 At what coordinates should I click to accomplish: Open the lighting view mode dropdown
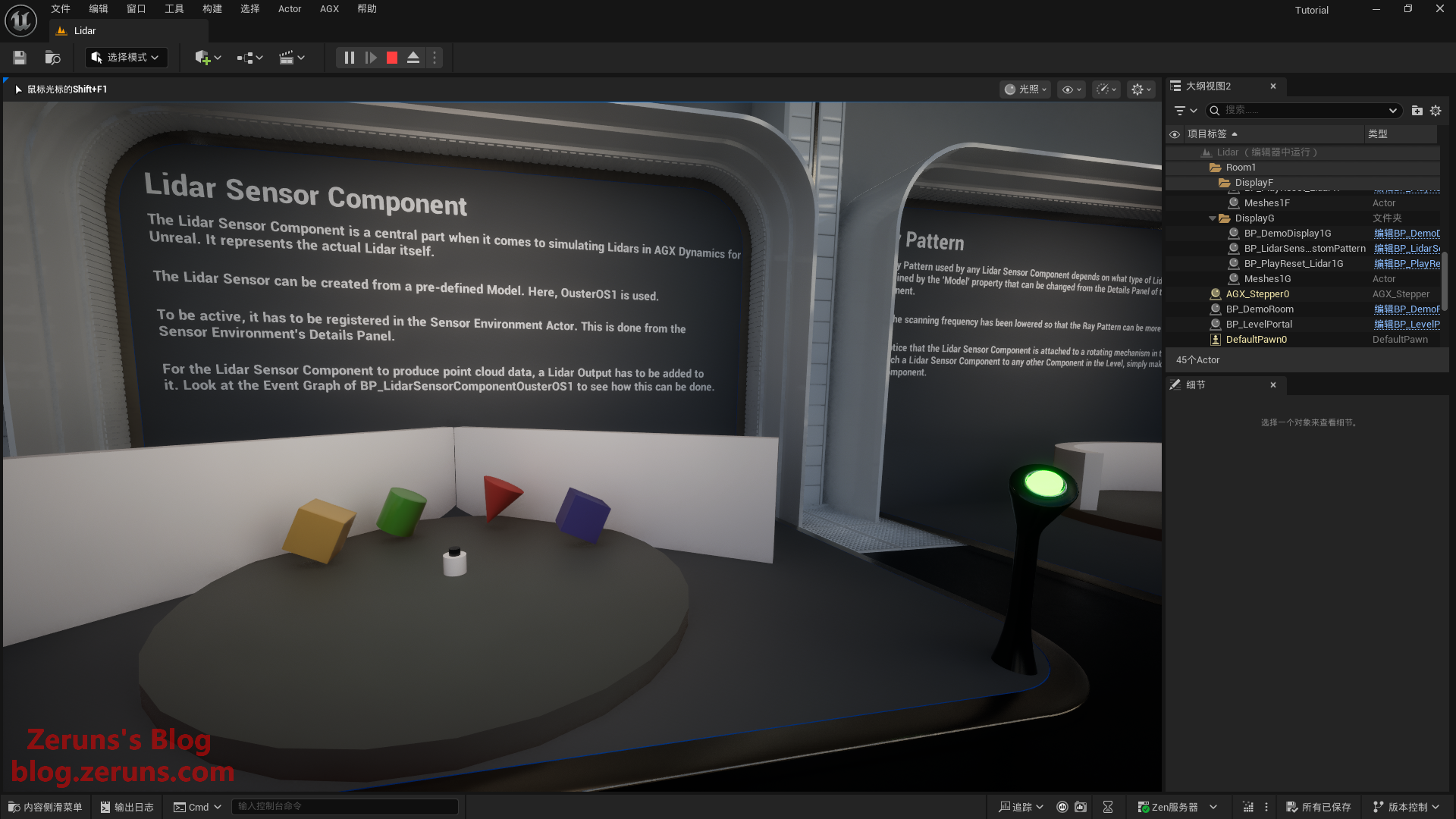[x=1025, y=89]
